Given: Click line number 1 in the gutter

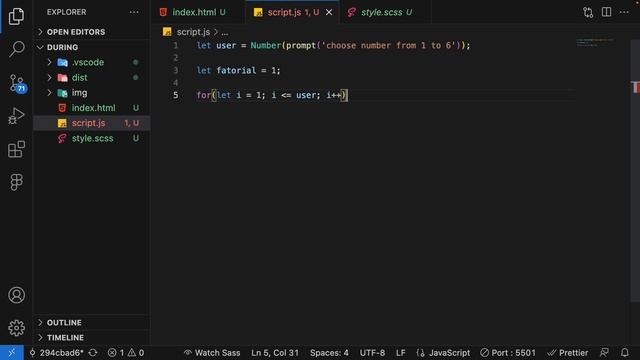Looking at the screenshot, I should [176, 45].
